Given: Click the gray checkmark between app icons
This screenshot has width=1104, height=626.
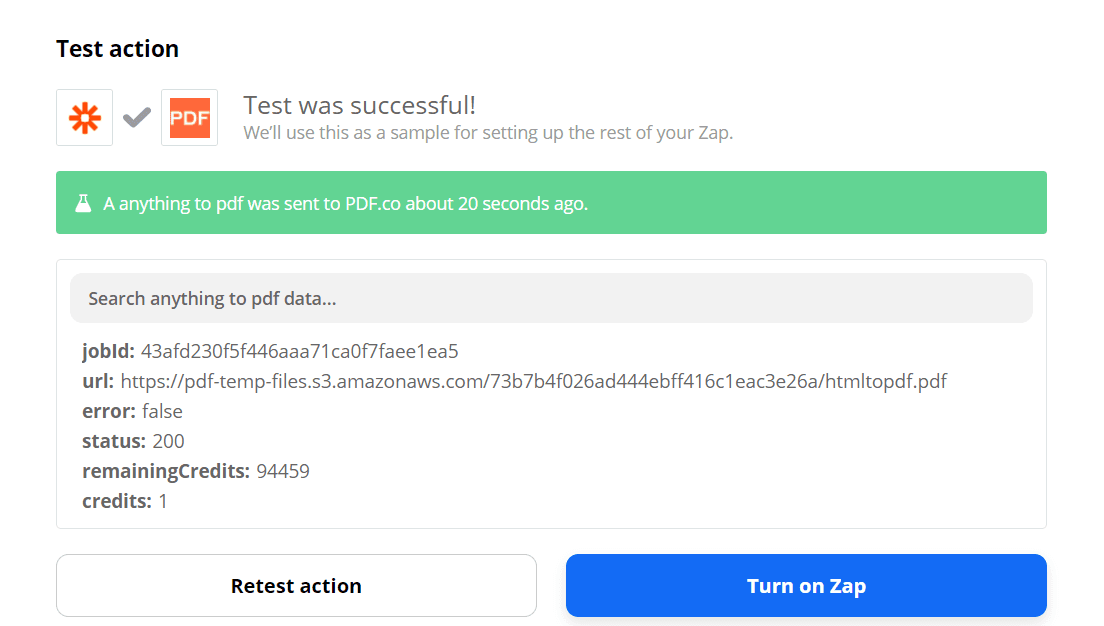Looking at the screenshot, I should point(137,117).
